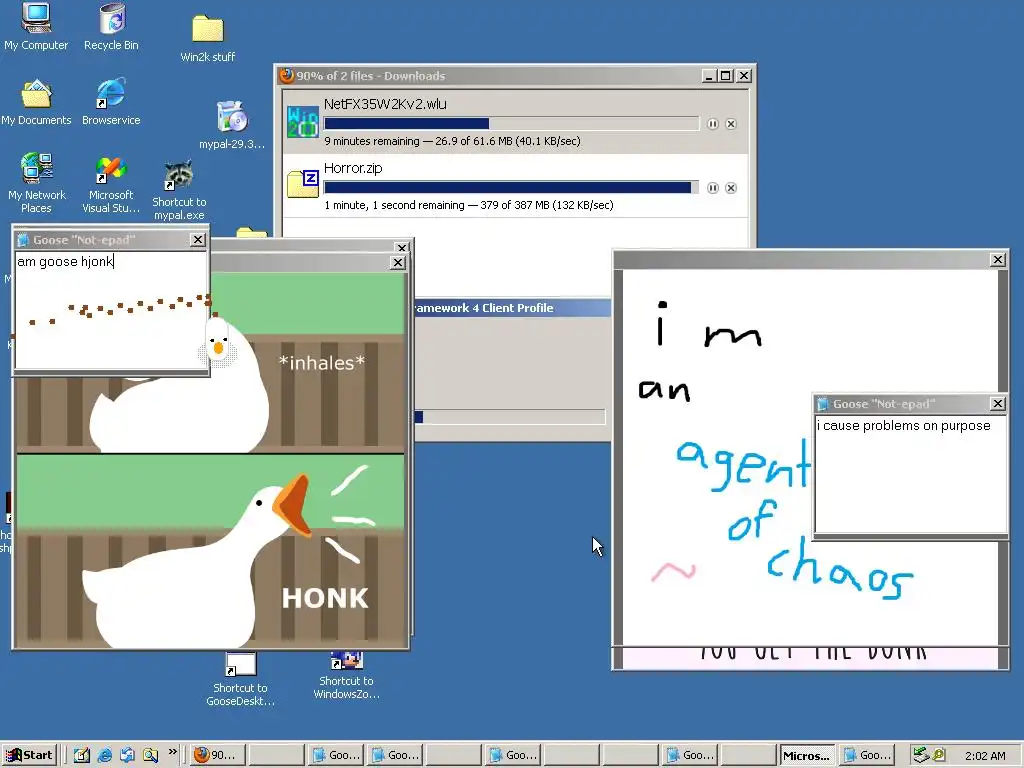Screen dimensions: 1024x768
Task: Expand the quick launch overflow chevron
Action: tap(172, 752)
